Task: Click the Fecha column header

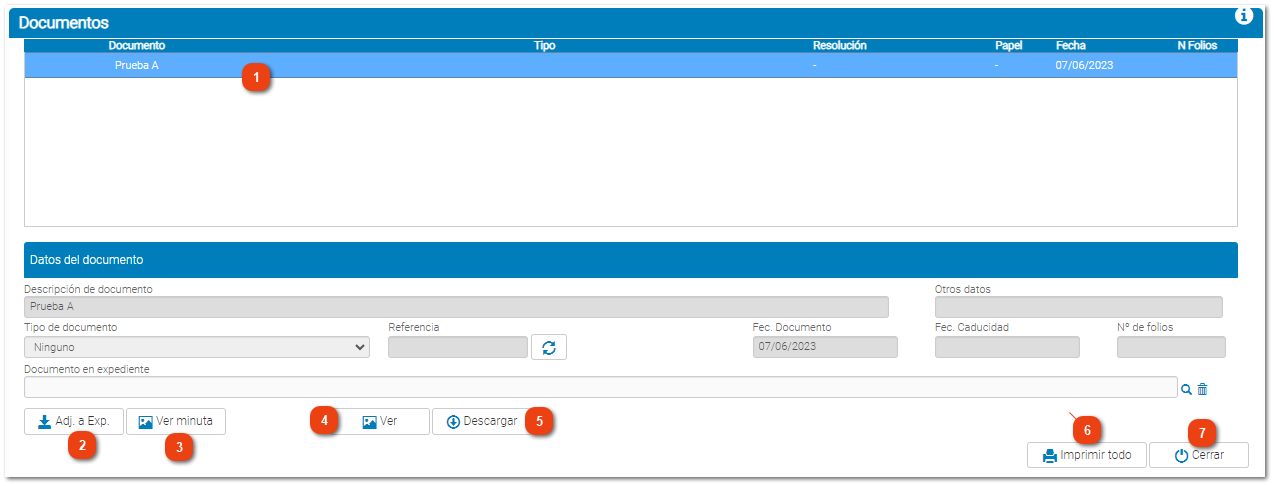Action: click(x=1071, y=46)
